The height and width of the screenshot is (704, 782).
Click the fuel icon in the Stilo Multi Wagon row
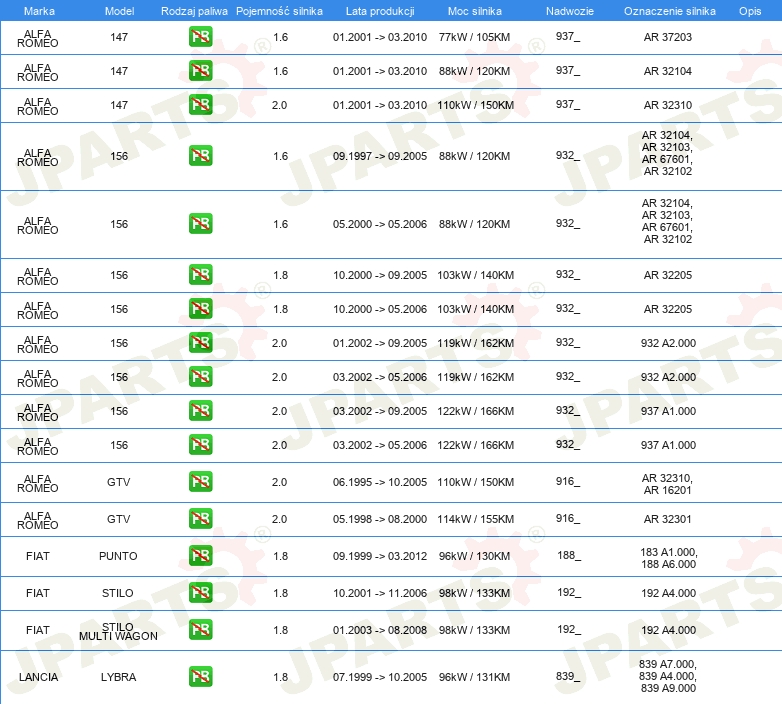click(x=200, y=630)
